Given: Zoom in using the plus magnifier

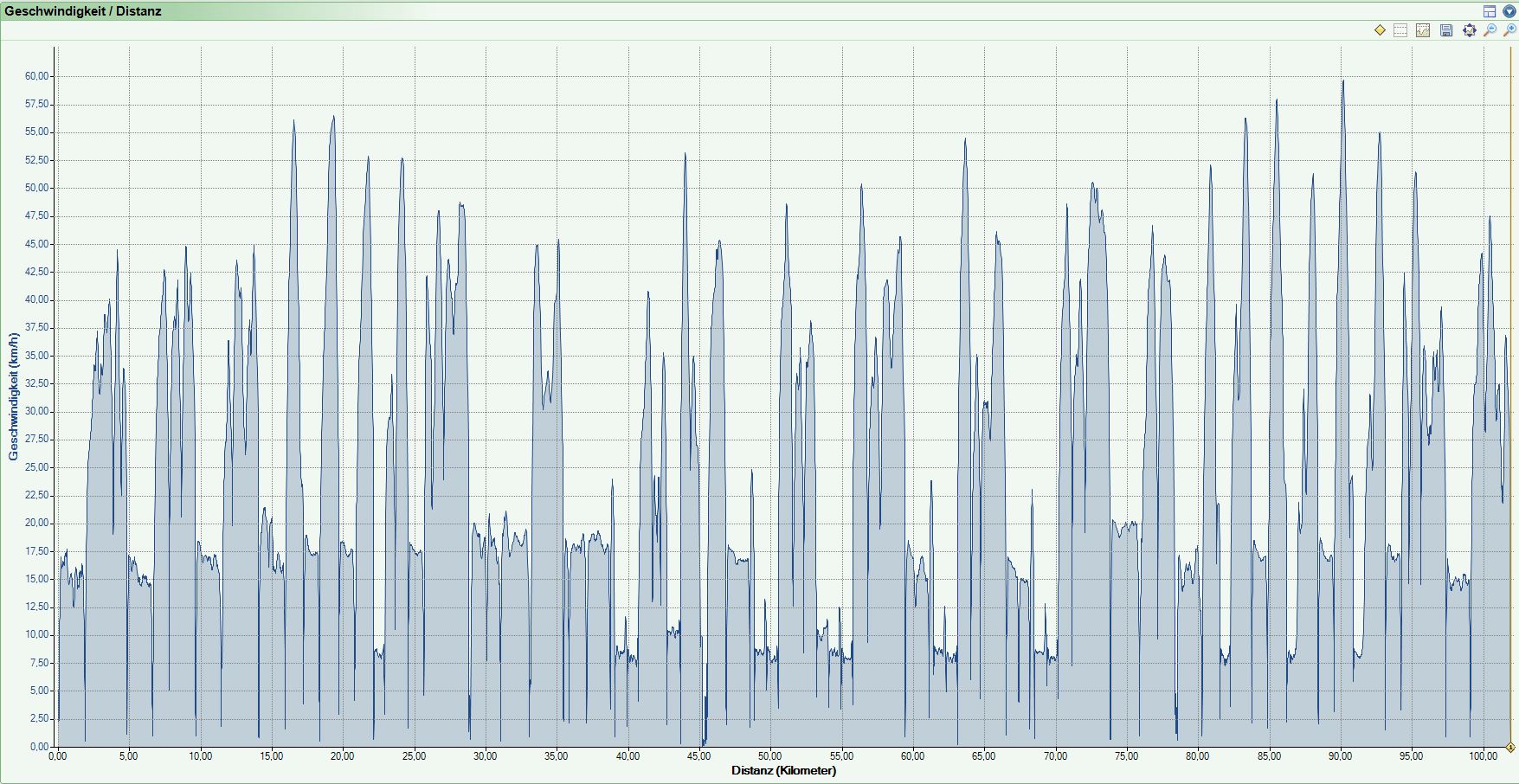Looking at the screenshot, I should [1509, 30].
